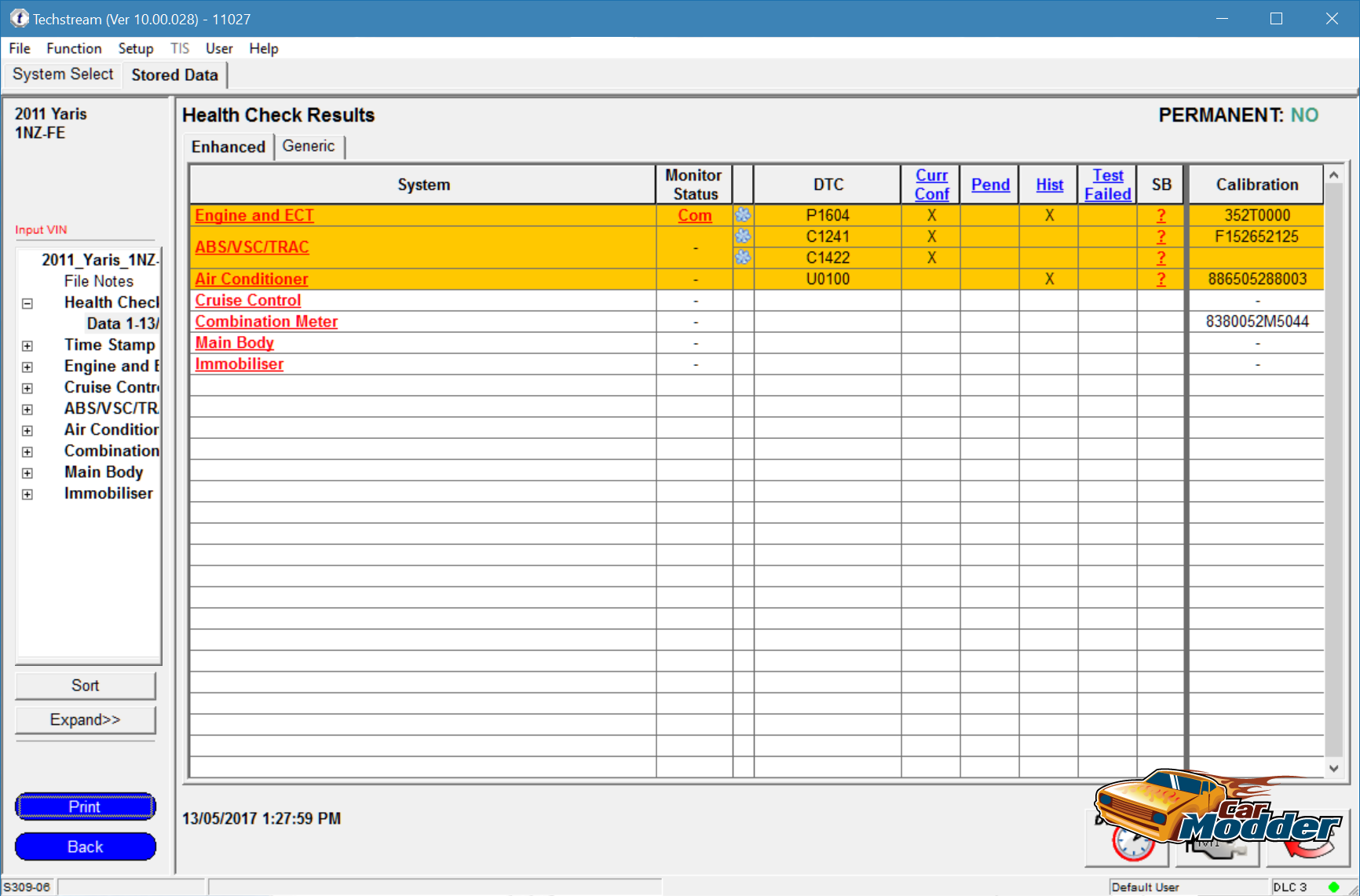The image size is (1360, 896).
Task: Click the Pend column header link
Action: 990,185
